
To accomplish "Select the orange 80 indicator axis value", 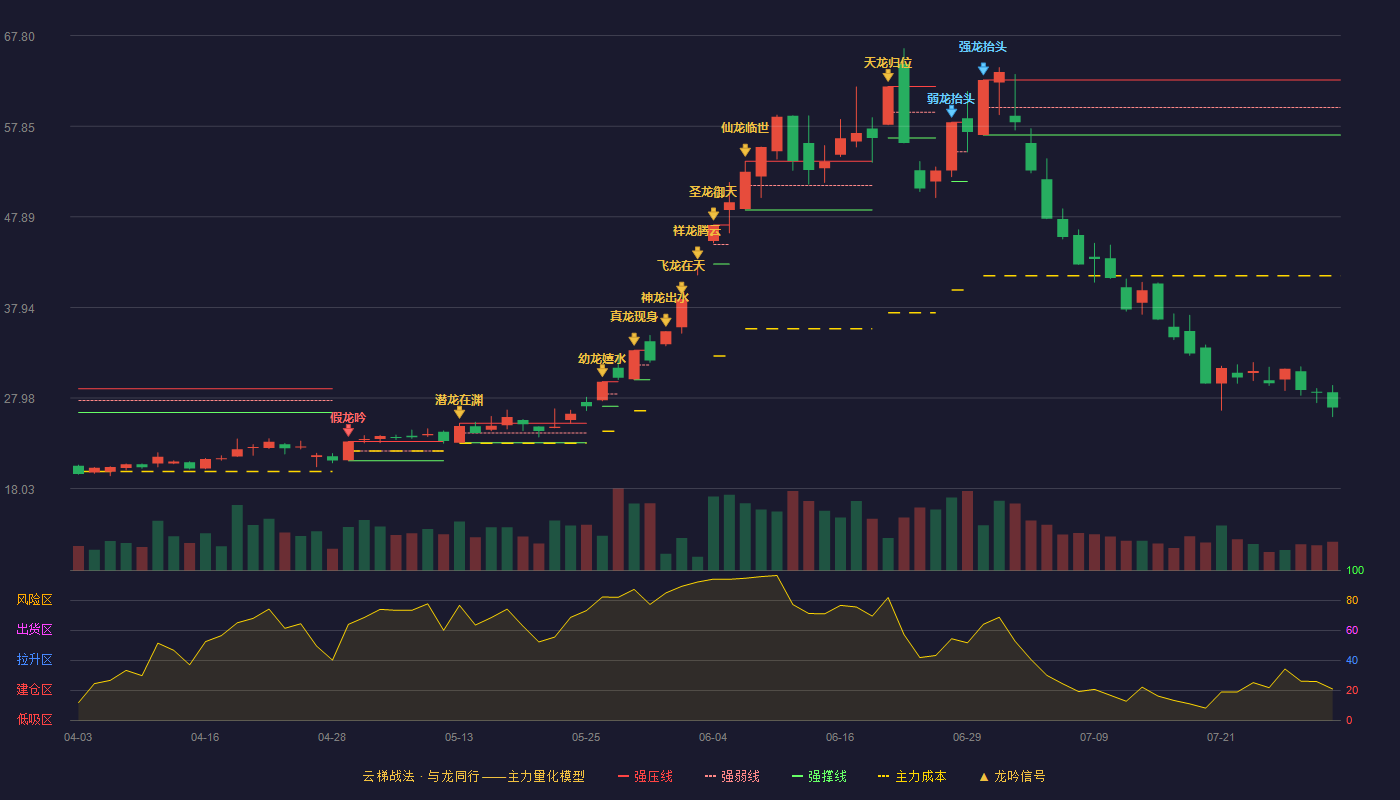I will click(1352, 601).
